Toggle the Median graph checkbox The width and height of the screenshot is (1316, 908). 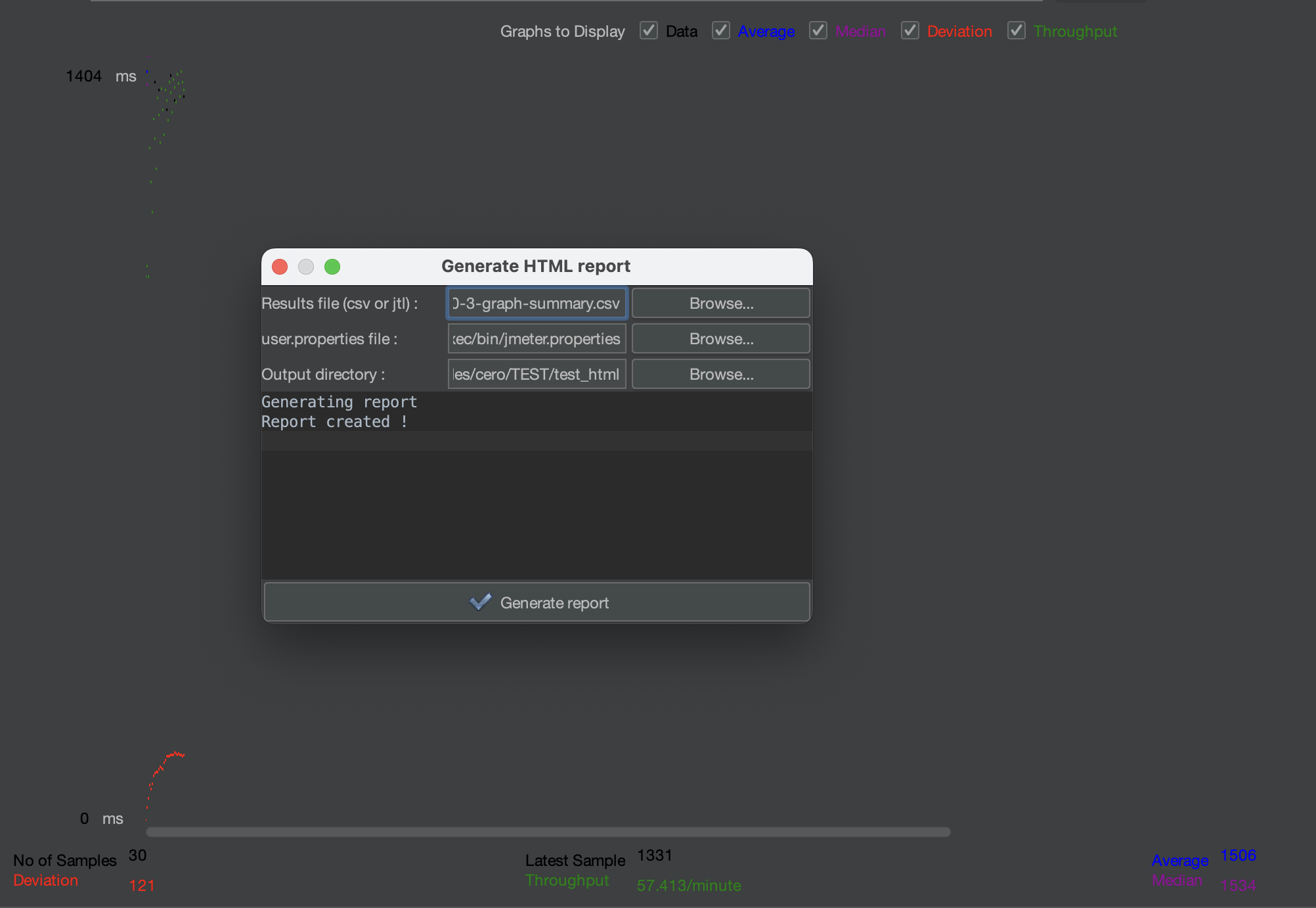coord(818,31)
